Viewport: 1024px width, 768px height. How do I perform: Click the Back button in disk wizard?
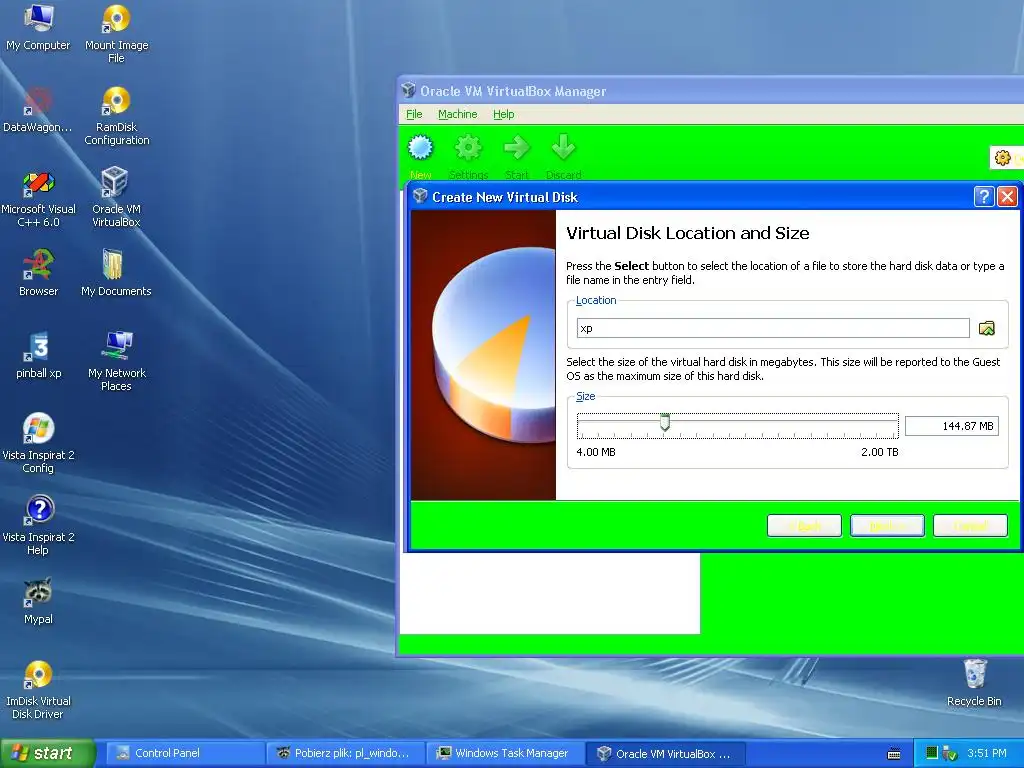[x=804, y=526]
